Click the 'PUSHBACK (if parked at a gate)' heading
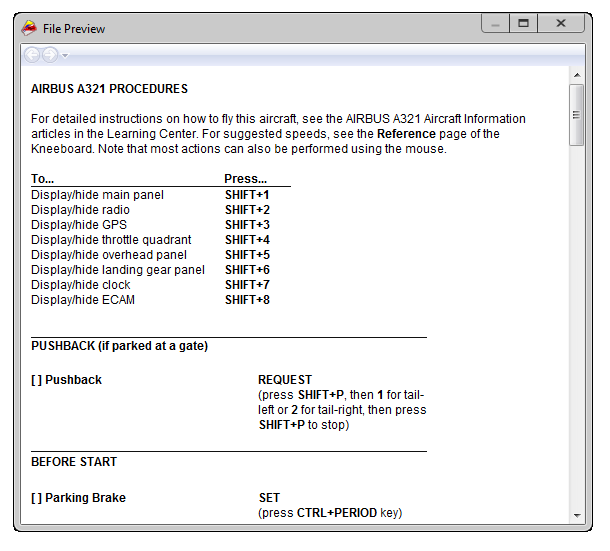The image size is (610, 551). pos(119,346)
